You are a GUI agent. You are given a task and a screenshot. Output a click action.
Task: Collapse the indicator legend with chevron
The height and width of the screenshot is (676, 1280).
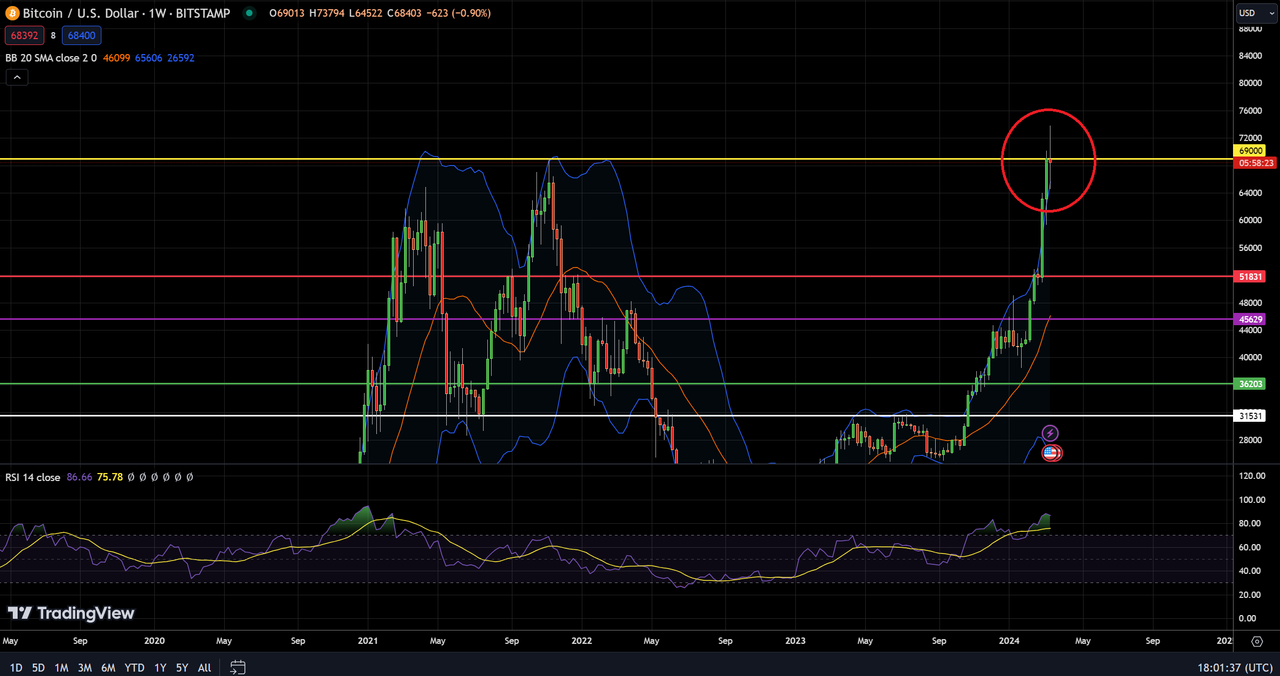point(16,77)
